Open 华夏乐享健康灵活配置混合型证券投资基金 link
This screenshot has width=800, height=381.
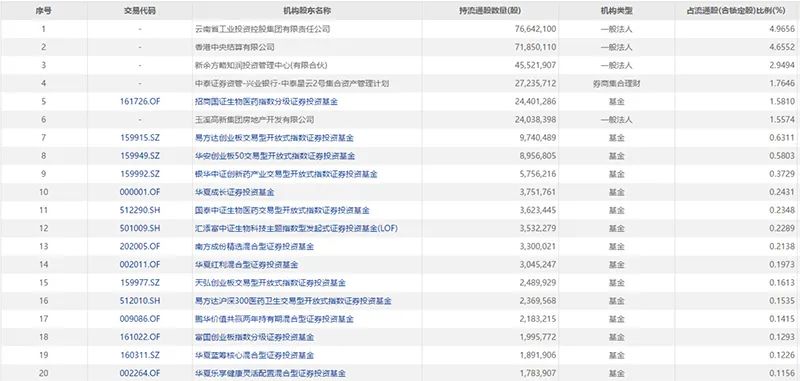[x=270, y=373]
